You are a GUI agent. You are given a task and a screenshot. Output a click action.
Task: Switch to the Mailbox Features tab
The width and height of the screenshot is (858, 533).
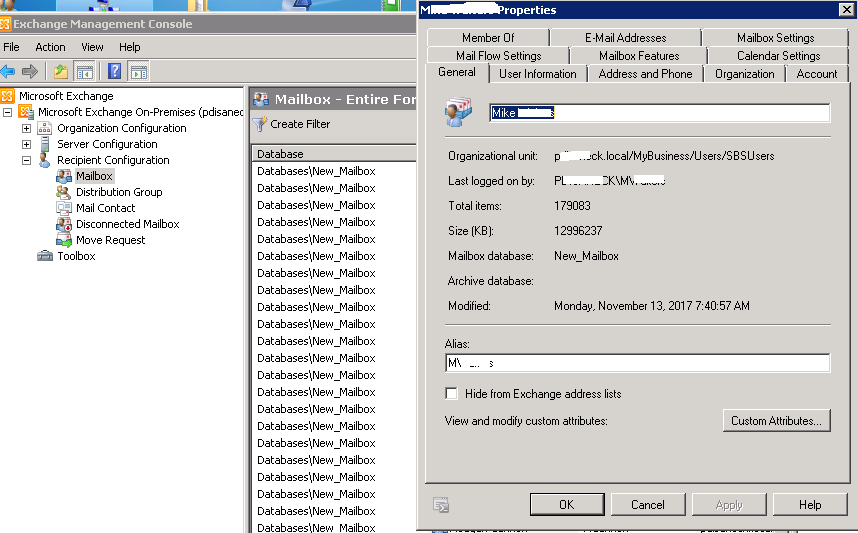click(x=639, y=56)
